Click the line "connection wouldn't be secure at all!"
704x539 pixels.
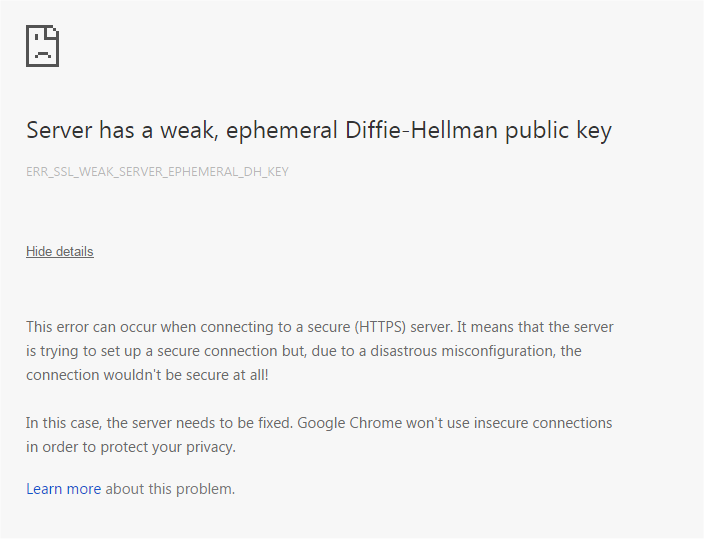[x=147, y=375]
